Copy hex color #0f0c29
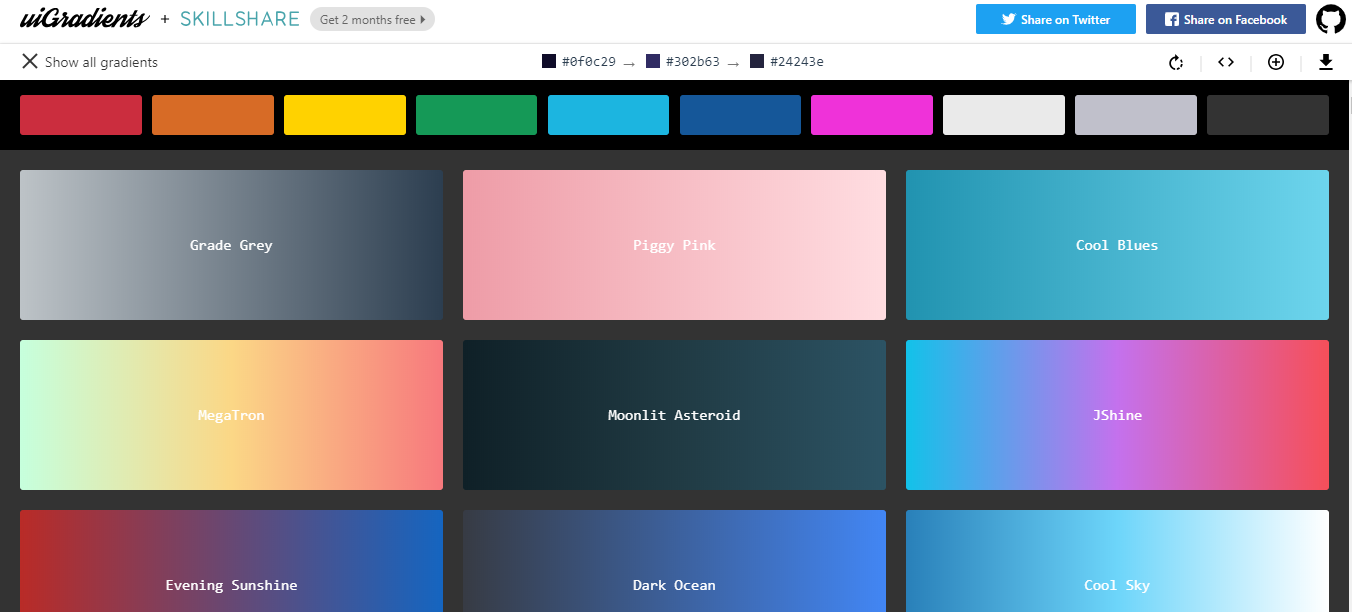Screen dimensions: 1352x612 coord(579,62)
